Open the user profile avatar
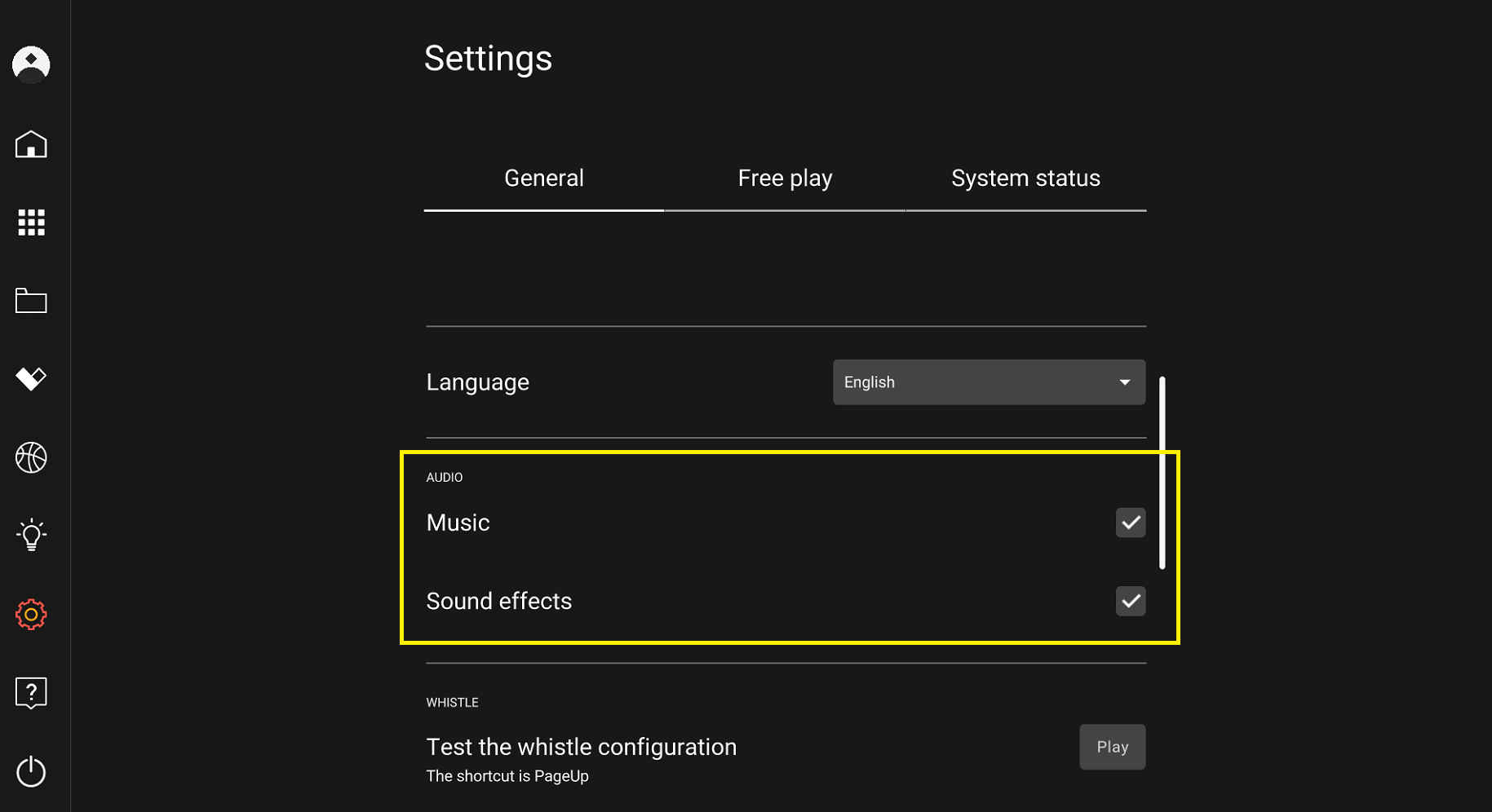The height and width of the screenshot is (812, 1492). point(31,64)
